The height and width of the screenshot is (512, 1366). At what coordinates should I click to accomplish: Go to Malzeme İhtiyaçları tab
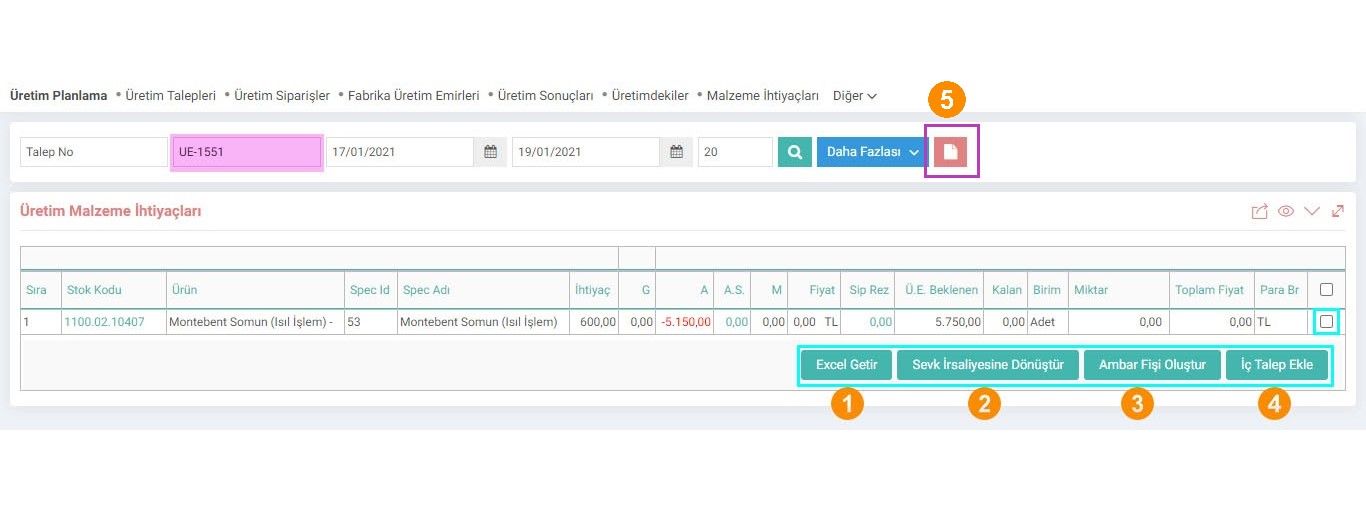(763, 96)
